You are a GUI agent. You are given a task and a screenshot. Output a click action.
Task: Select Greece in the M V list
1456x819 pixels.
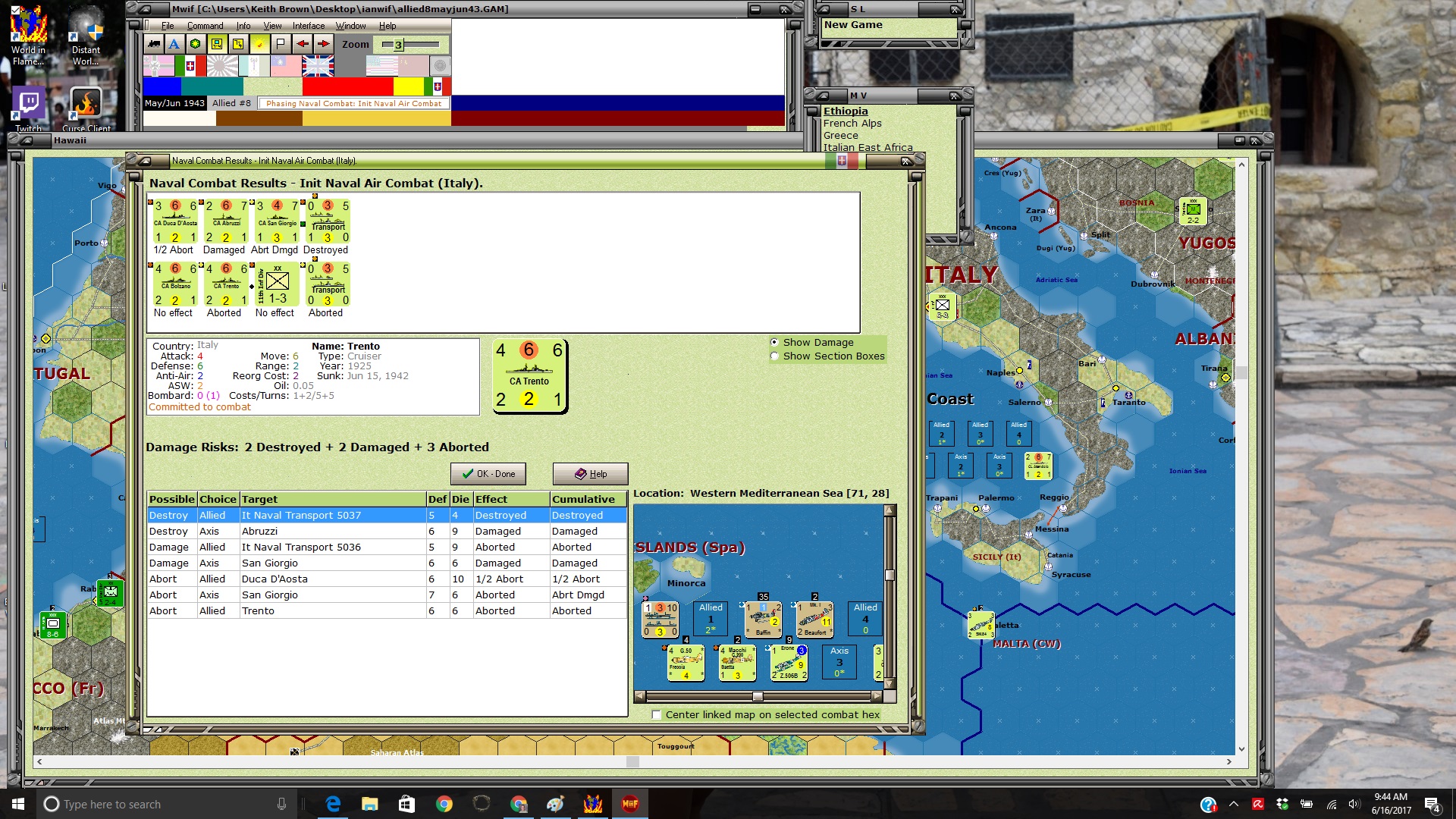coord(841,136)
